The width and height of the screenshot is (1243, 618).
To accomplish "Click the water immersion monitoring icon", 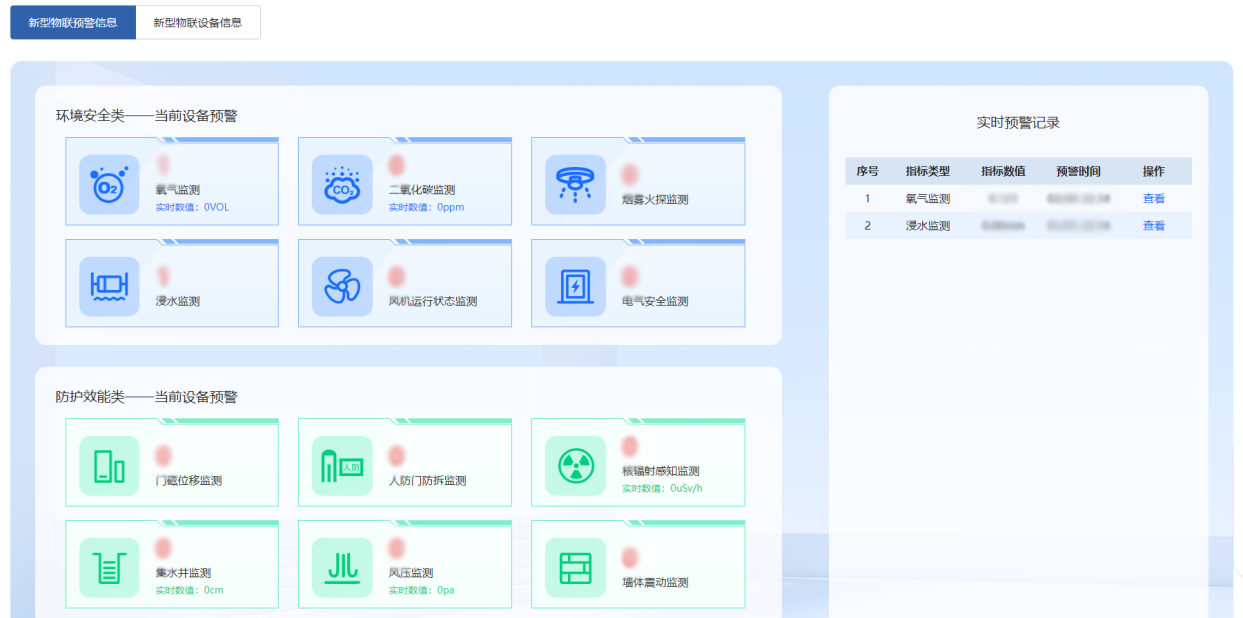I will (109, 286).
